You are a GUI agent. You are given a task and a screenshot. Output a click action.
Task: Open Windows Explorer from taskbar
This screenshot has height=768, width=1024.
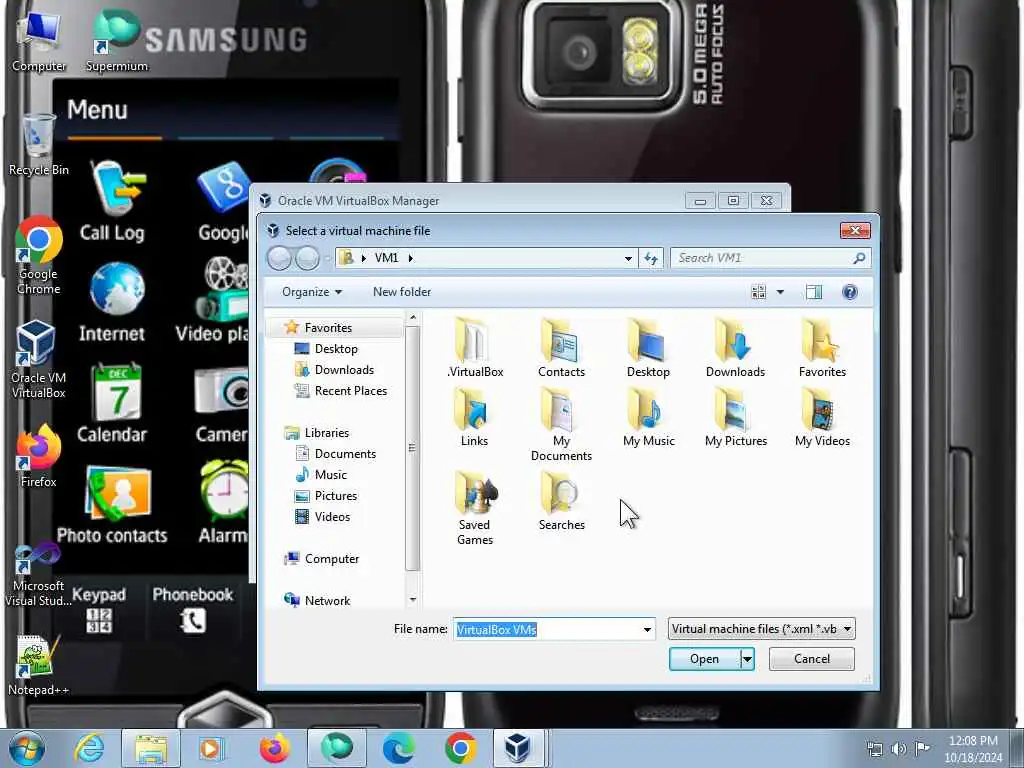(x=151, y=748)
